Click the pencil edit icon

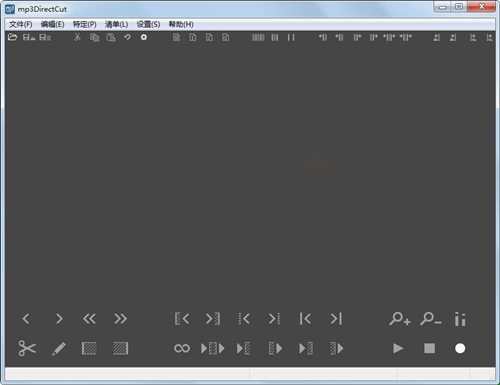pyautogui.click(x=59, y=349)
